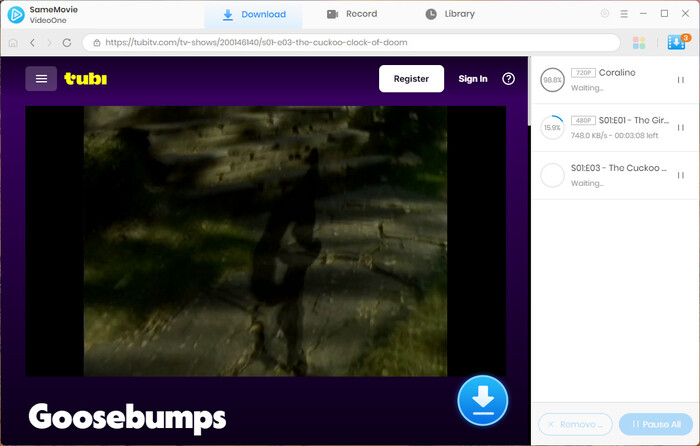Open the Tubi hamburger menu
Viewport: 700px width, 446px height.
point(41,79)
